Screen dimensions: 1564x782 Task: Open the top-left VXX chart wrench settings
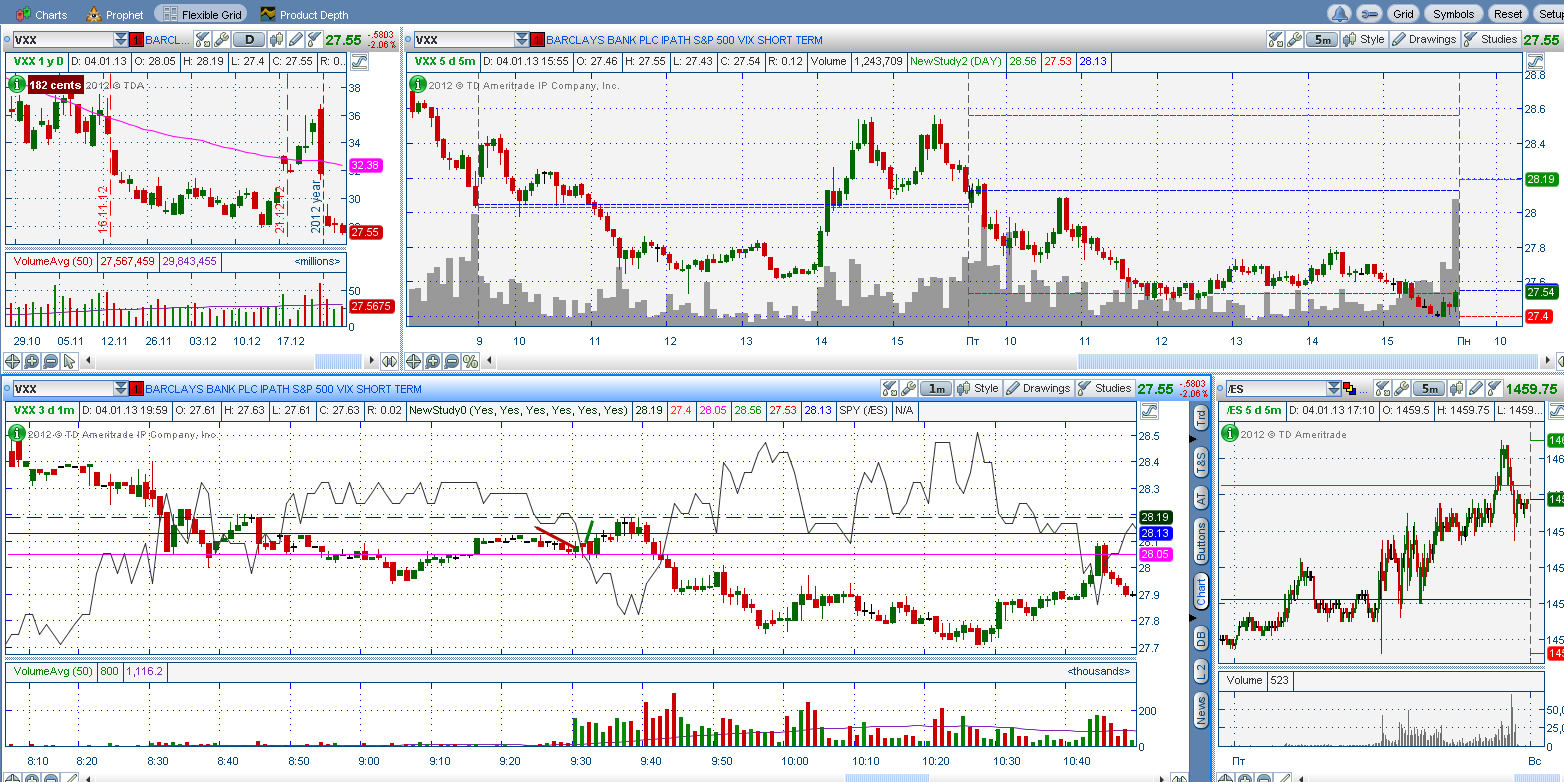pyautogui.click(x=221, y=40)
